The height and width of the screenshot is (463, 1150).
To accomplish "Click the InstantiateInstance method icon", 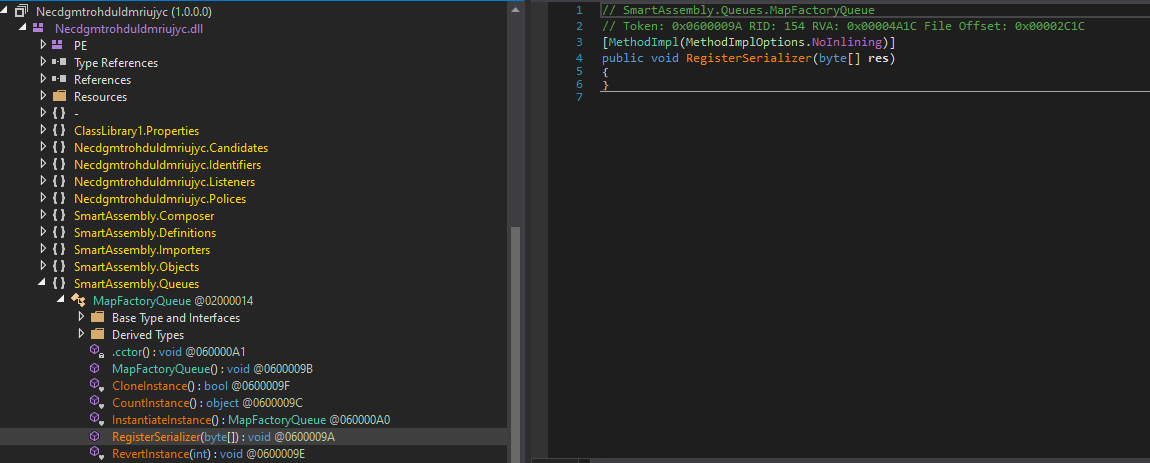I will 96,420.
